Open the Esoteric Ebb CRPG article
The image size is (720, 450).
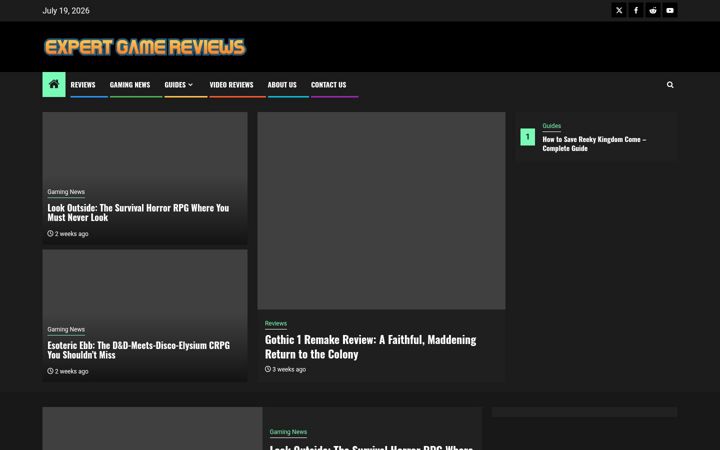(138, 350)
